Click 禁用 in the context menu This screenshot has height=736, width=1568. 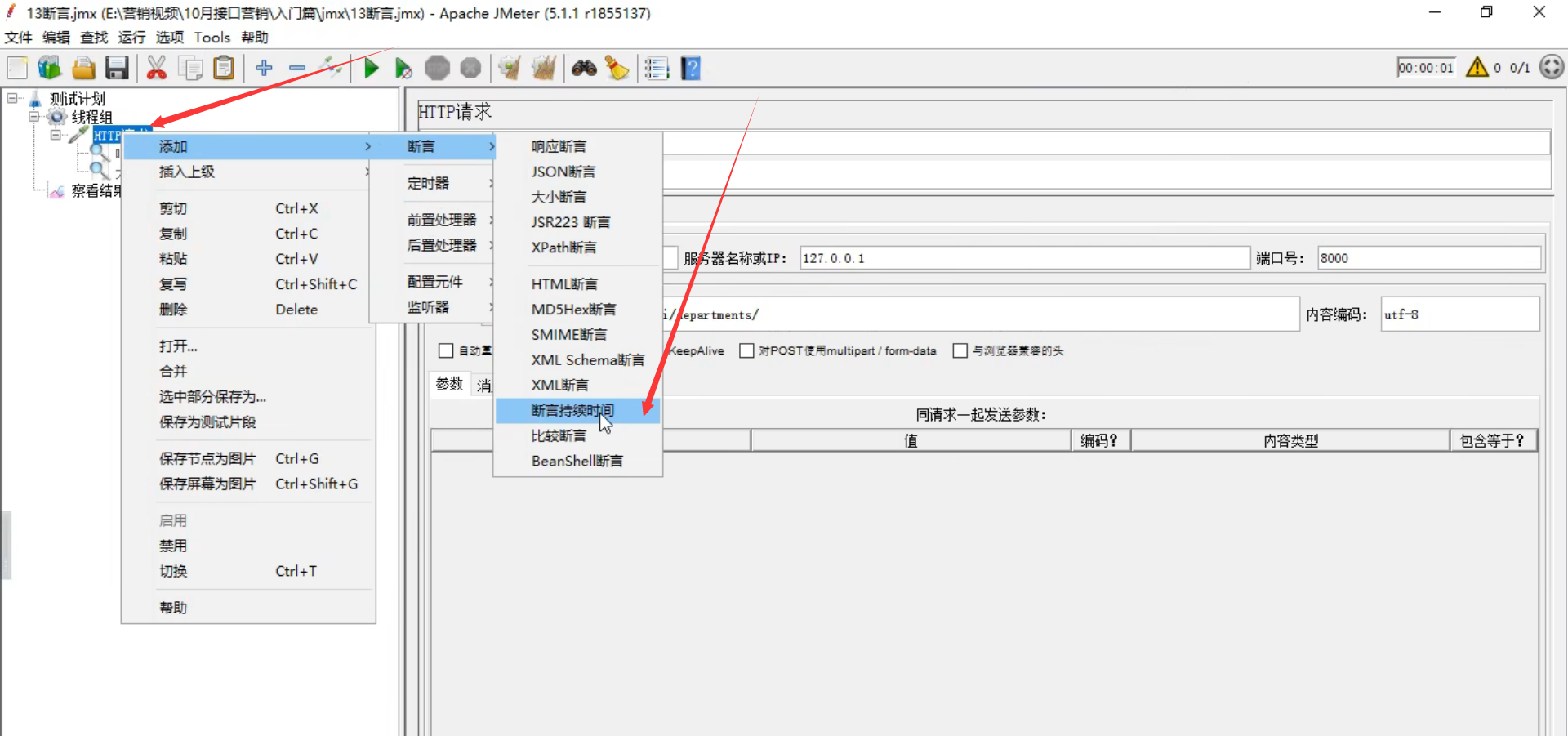click(x=248, y=546)
